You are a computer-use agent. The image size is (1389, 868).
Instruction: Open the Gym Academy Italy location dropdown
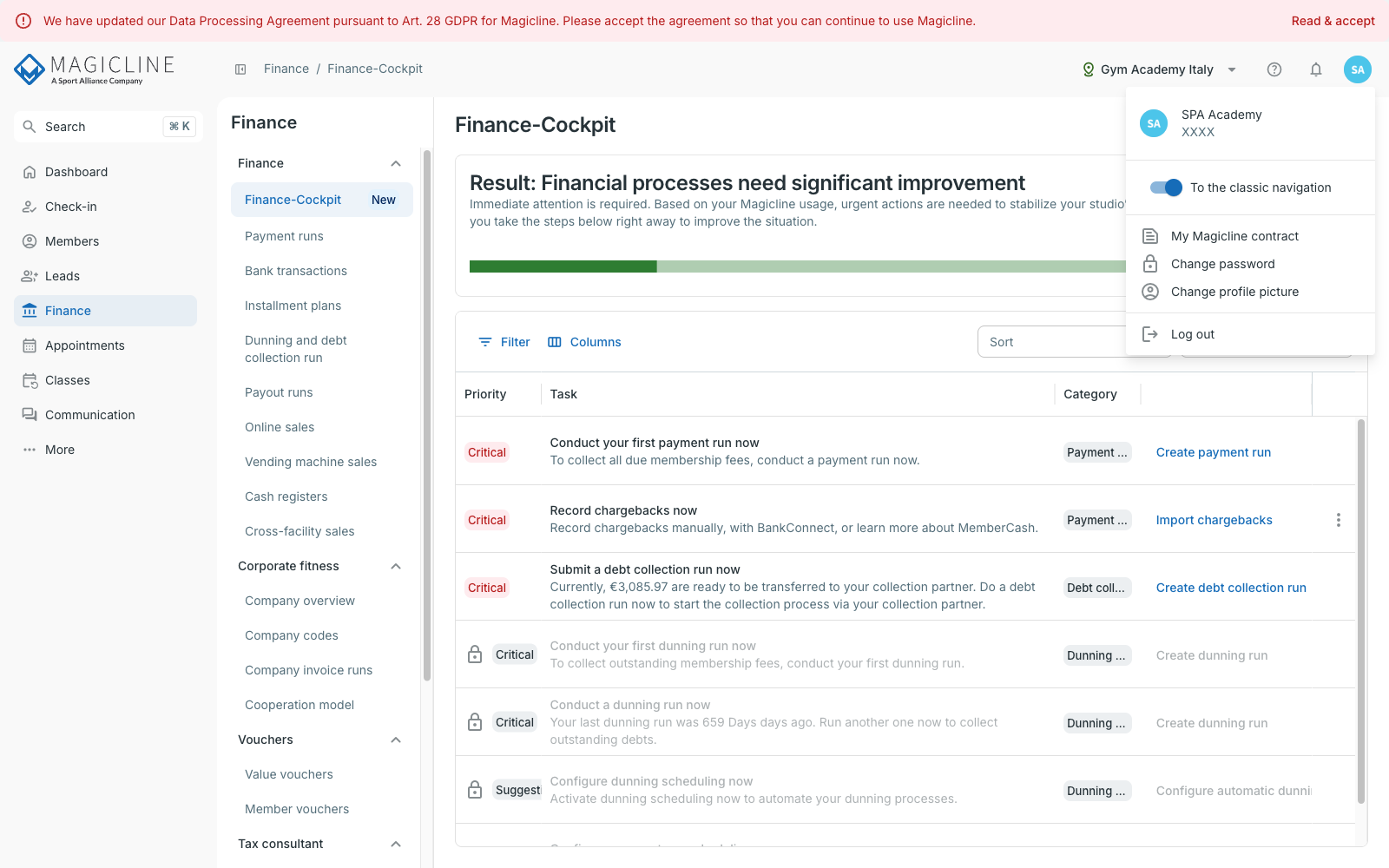pos(1159,69)
